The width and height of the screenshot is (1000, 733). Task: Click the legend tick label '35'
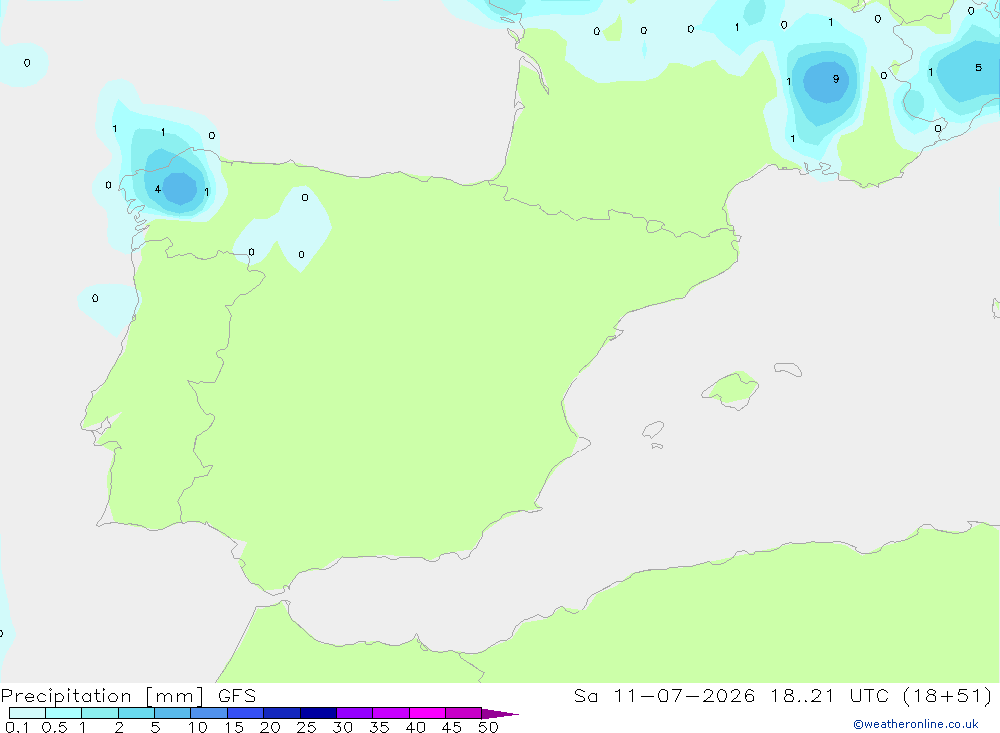click(x=379, y=727)
